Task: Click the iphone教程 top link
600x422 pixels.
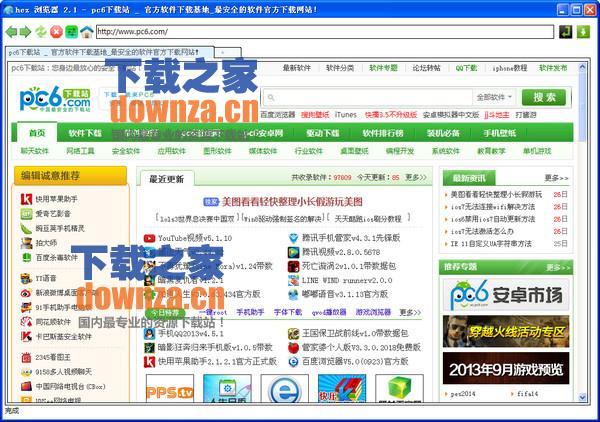Action: [510, 68]
